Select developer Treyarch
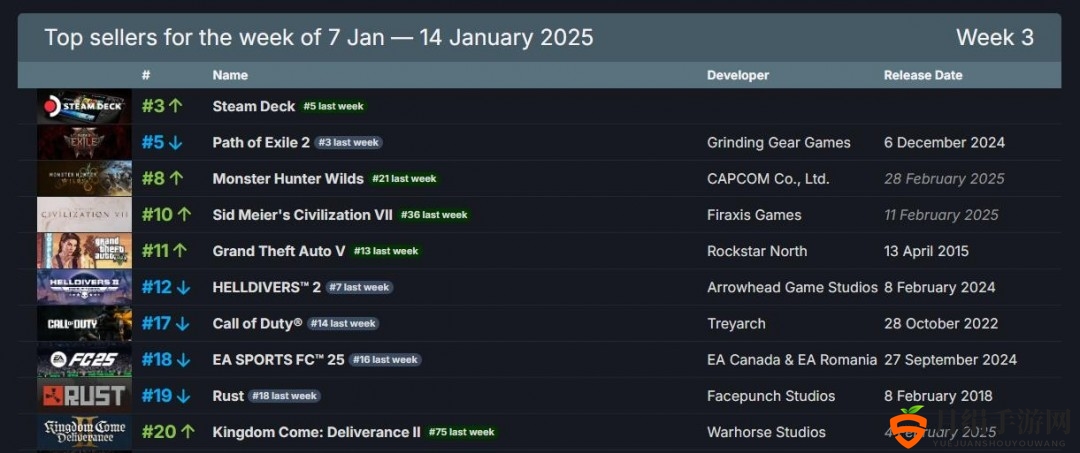Viewport: 1080px width, 453px height. coord(736,324)
